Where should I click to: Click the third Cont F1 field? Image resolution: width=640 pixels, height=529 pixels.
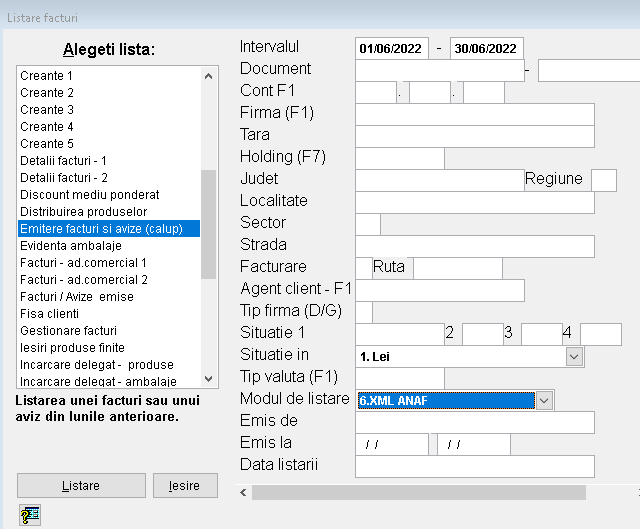click(484, 93)
